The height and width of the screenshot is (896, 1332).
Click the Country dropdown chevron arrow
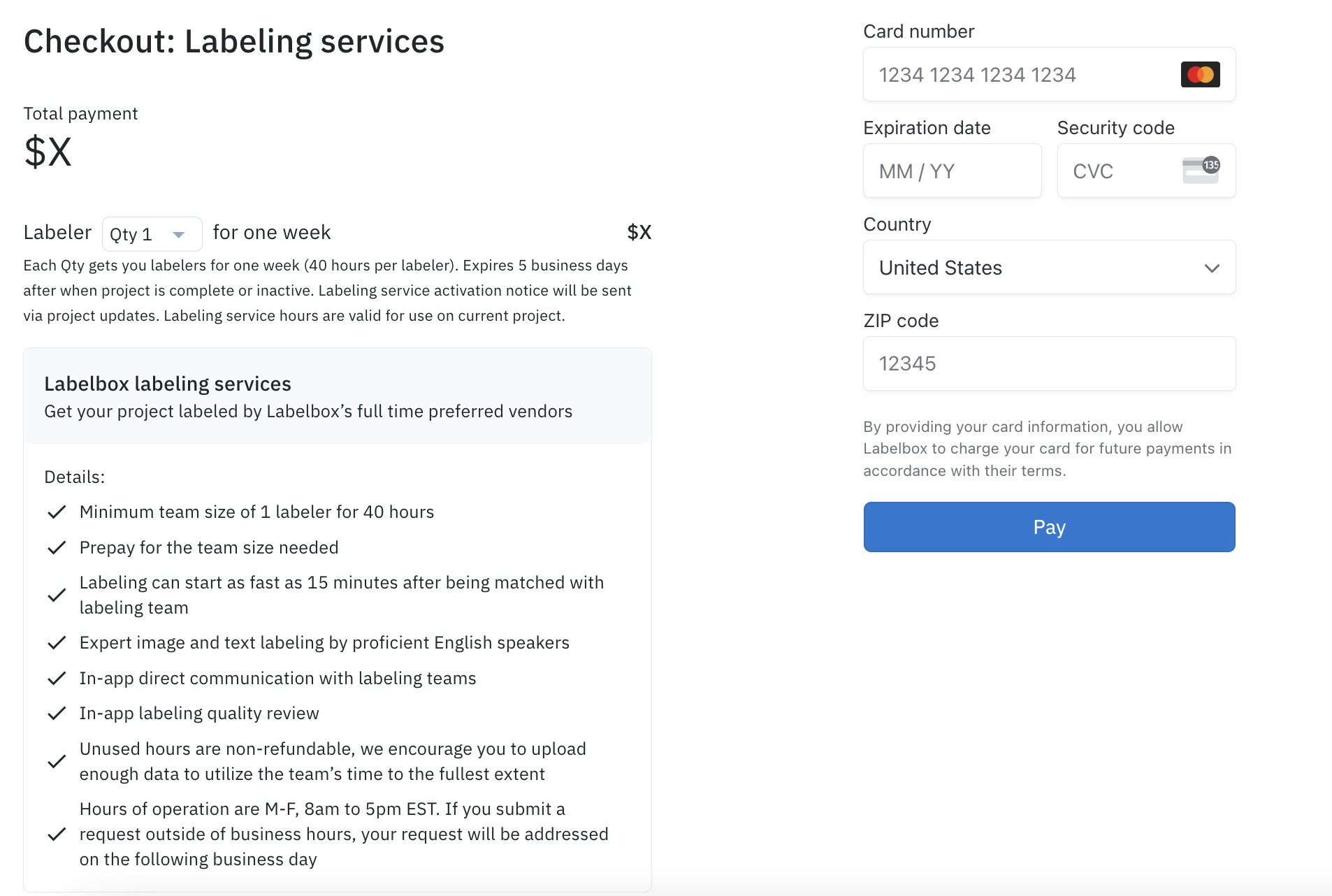[x=1212, y=268]
